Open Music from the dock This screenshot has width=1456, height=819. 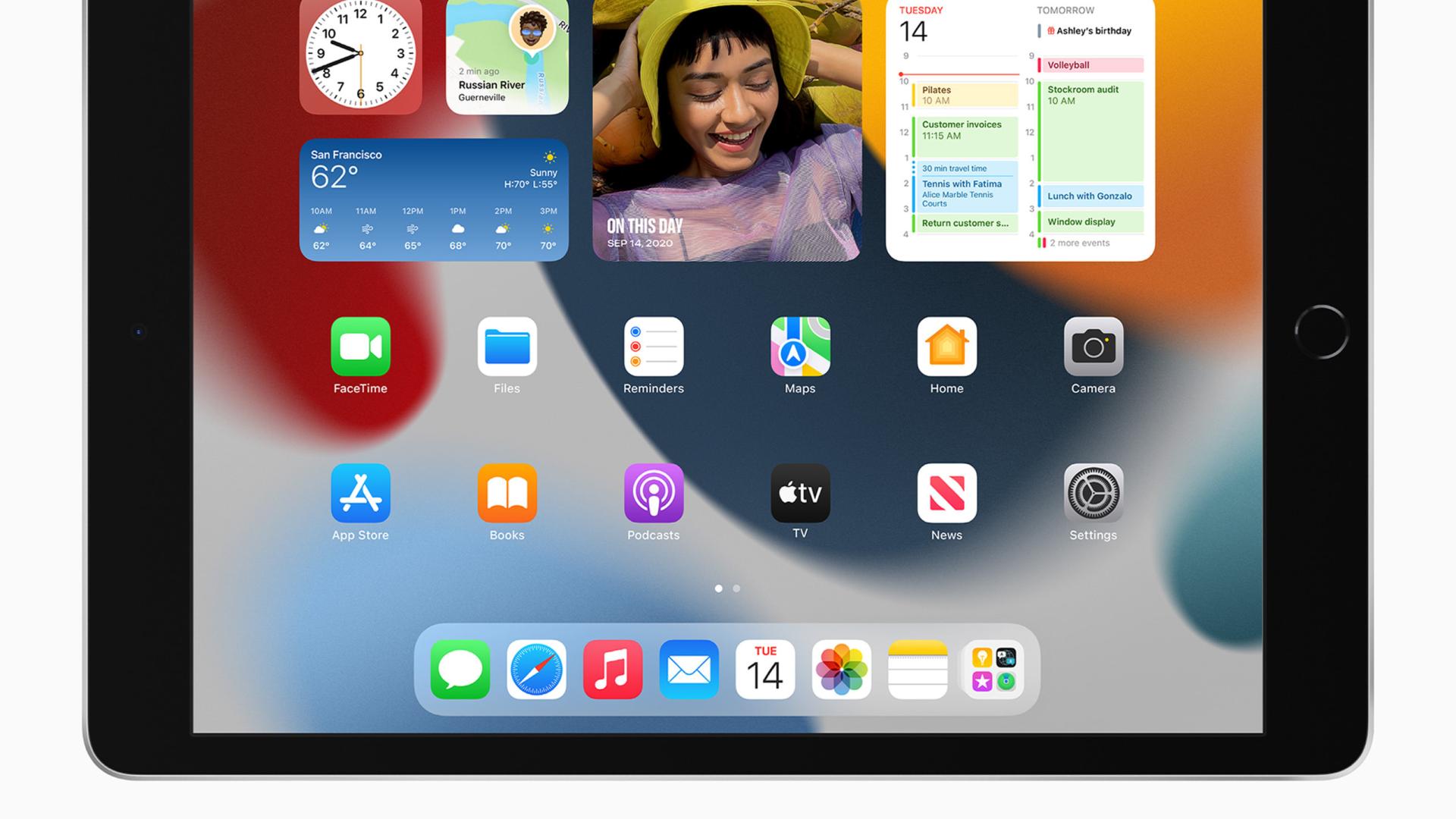coord(613,670)
